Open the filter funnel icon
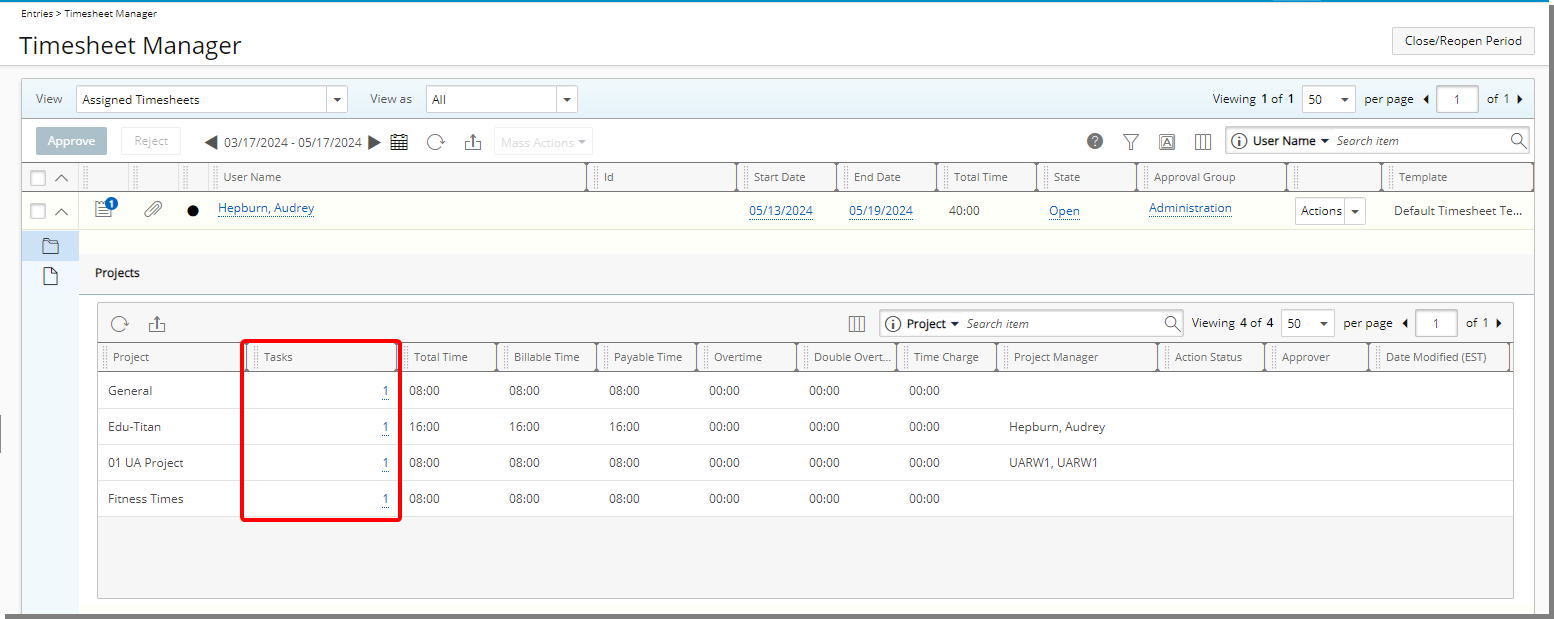The image size is (1554, 619). click(x=1131, y=142)
